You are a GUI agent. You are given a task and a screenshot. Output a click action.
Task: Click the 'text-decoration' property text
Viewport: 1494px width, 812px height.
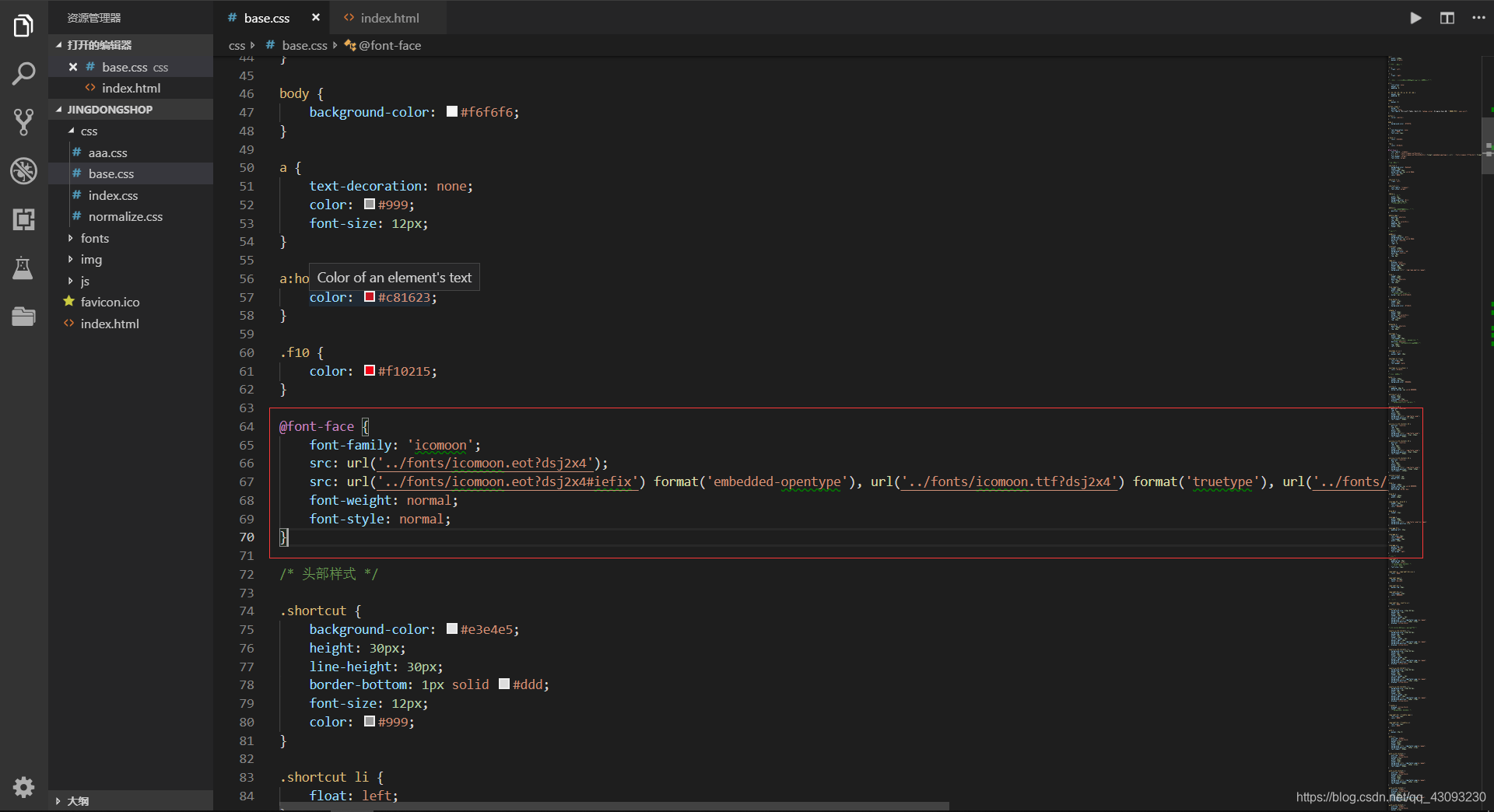point(366,186)
